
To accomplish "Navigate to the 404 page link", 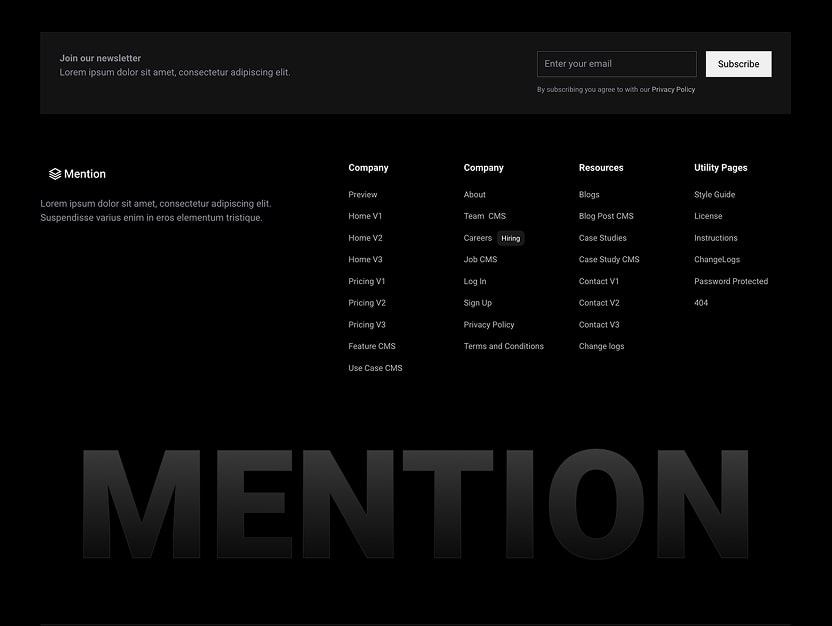I will pyautogui.click(x=701, y=302).
